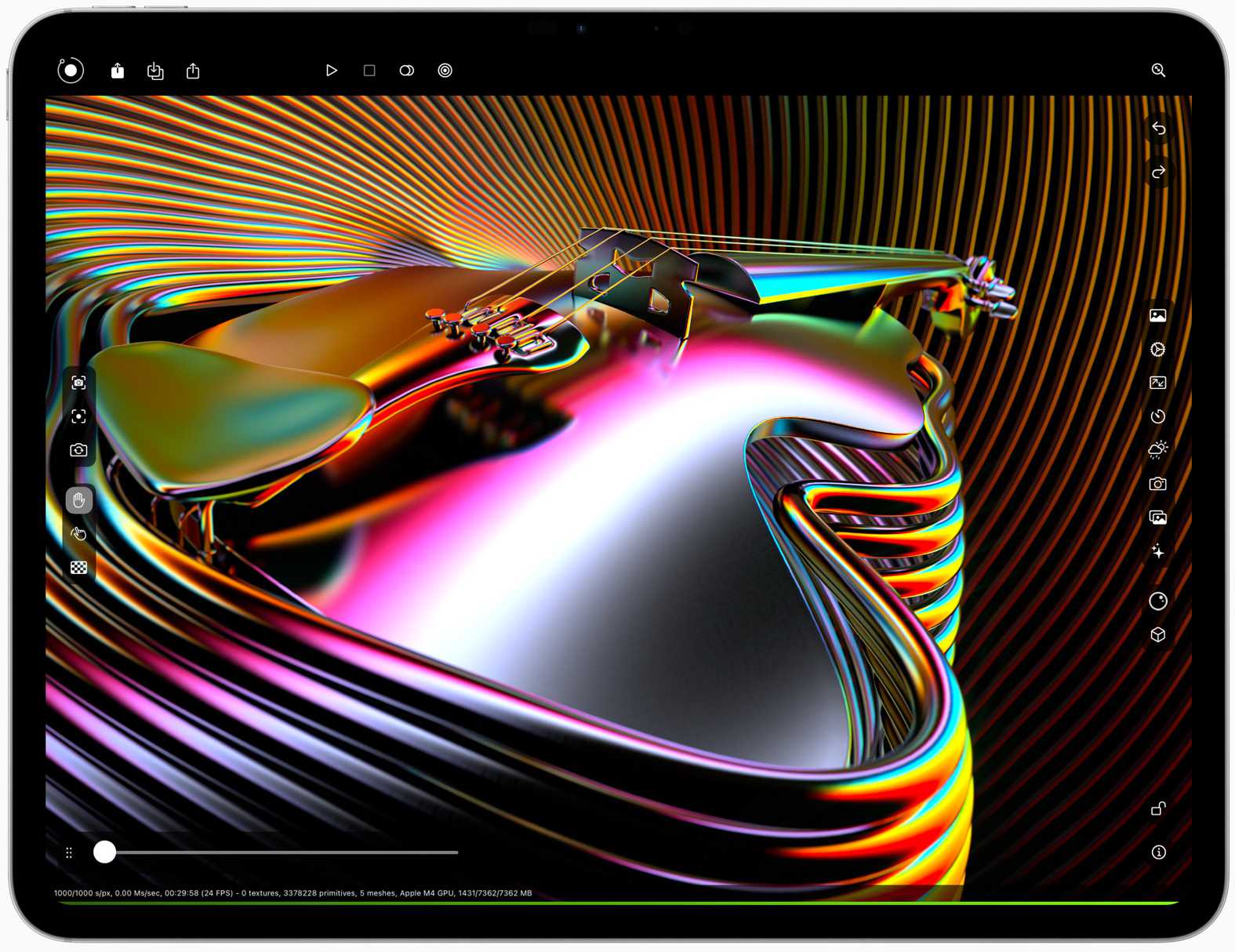Select the center focus picker tool
1235x952 pixels.
[x=78, y=416]
